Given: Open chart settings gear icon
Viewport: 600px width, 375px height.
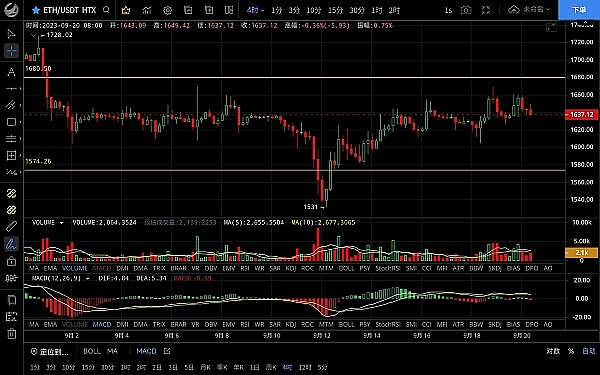Looking at the screenshot, I should coord(167,10).
